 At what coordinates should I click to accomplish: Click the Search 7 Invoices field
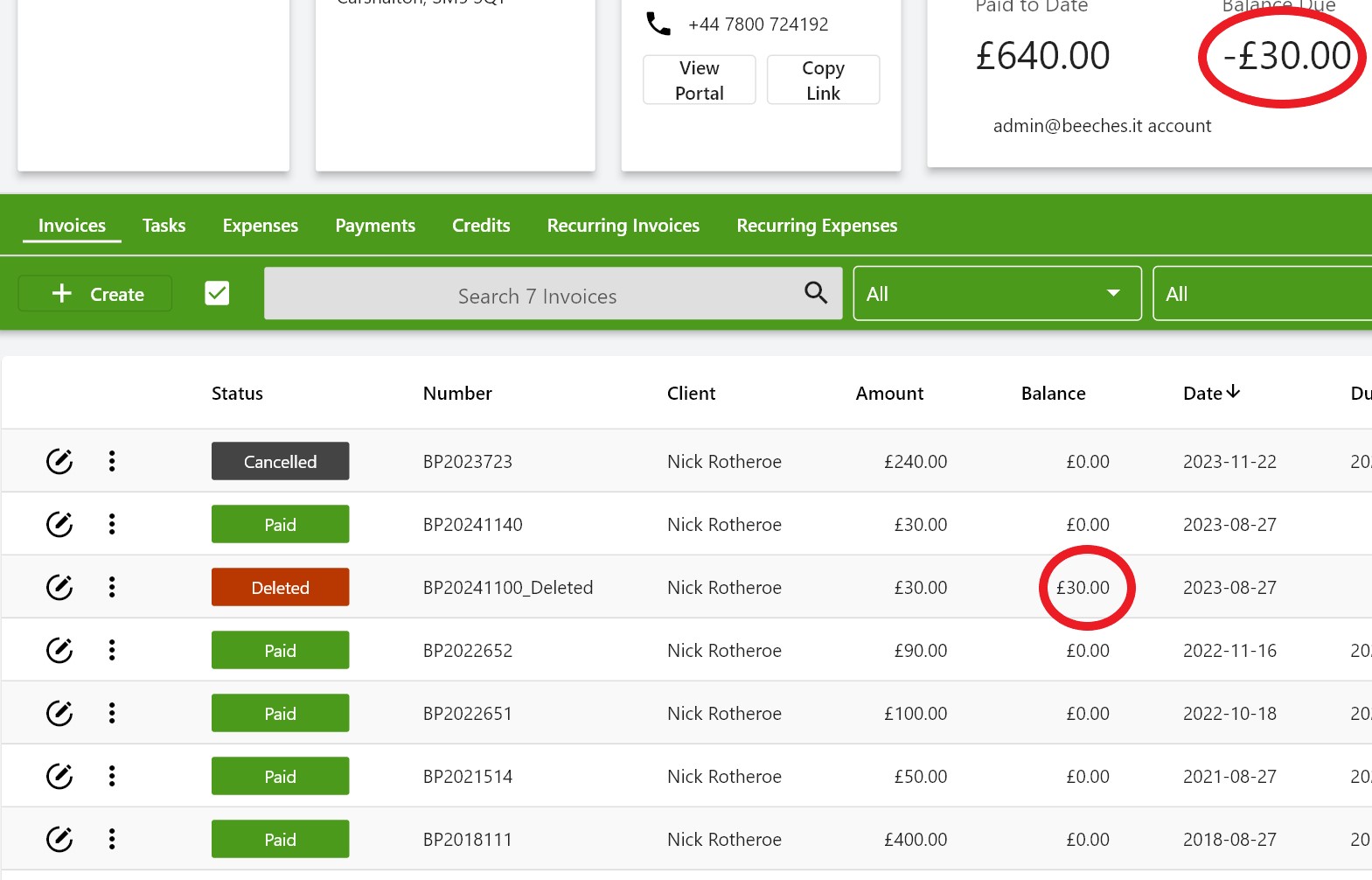pyautogui.click(x=553, y=293)
